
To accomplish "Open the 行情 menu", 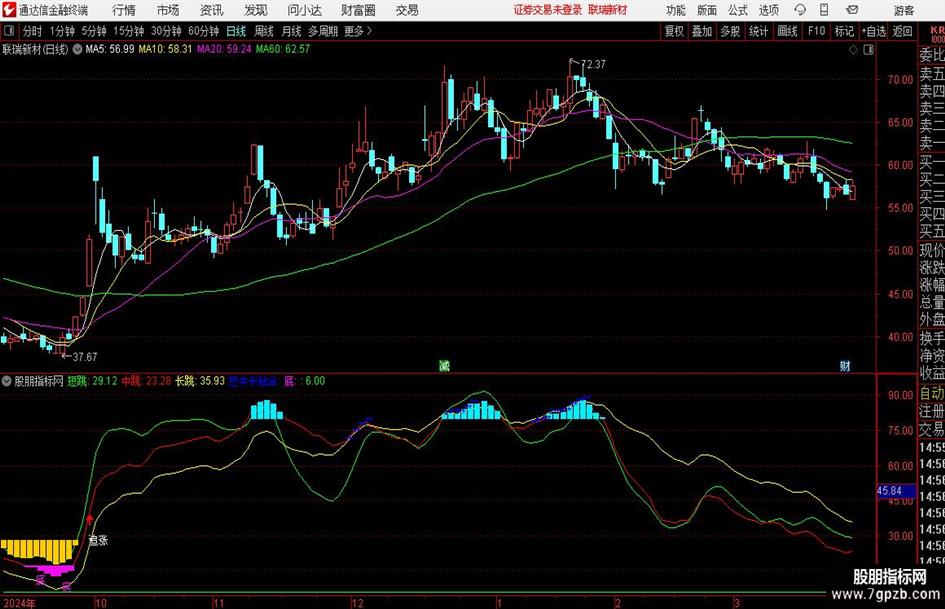I will coord(124,10).
